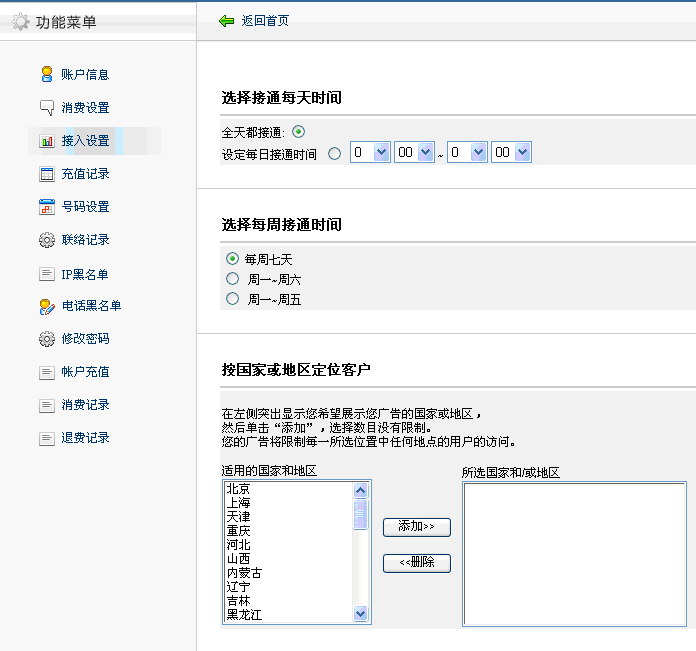Open the start minute dropdown
696x651 pixels.
(426, 152)
